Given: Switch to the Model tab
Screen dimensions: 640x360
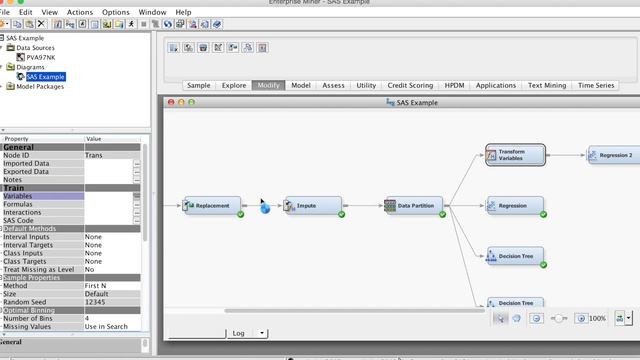Looking at the screenshot, I should [x=301, y=85].
